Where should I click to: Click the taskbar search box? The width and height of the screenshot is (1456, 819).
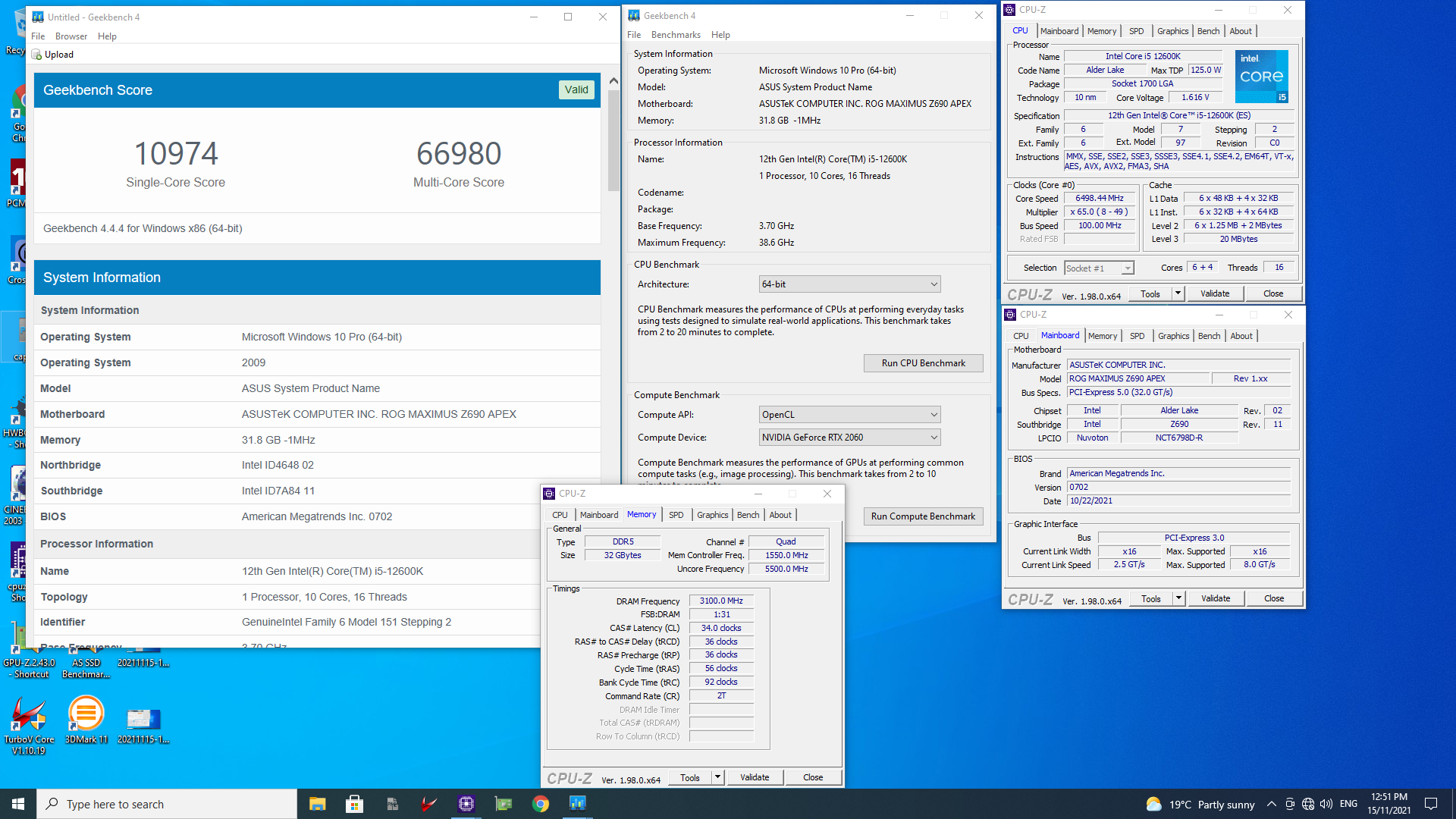coord(167,804)
